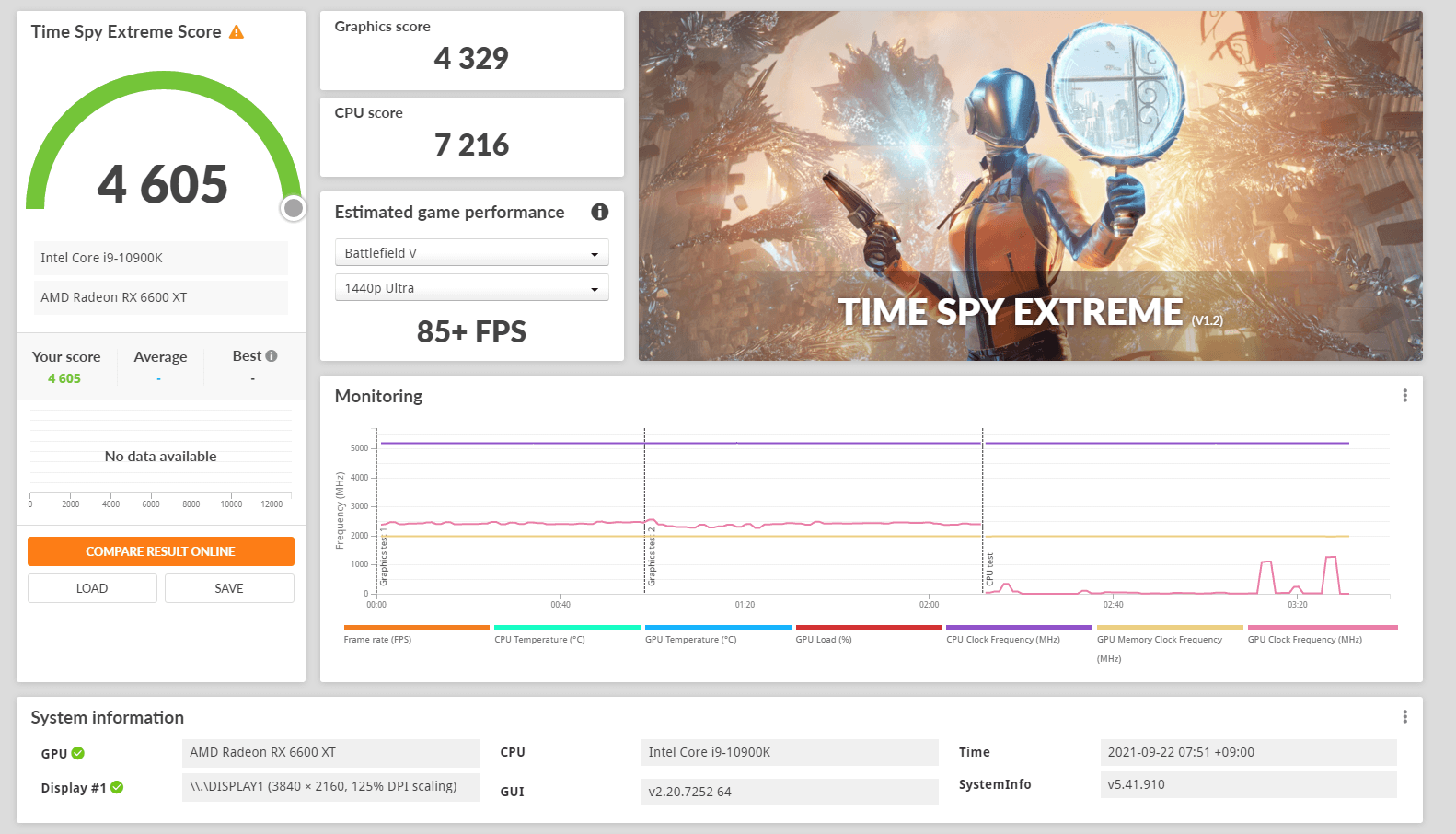Click the Time Spy Extreme banner image
This screenshot has height=834, width=1456.
click(1031, 186)
